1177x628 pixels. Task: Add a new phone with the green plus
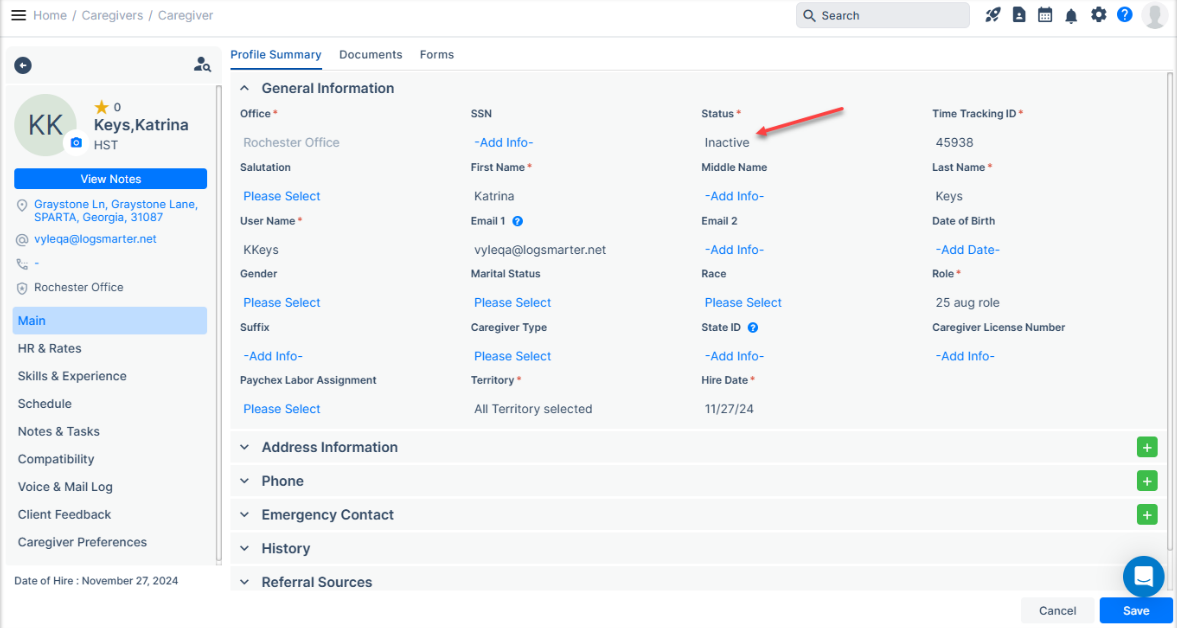1147,481
